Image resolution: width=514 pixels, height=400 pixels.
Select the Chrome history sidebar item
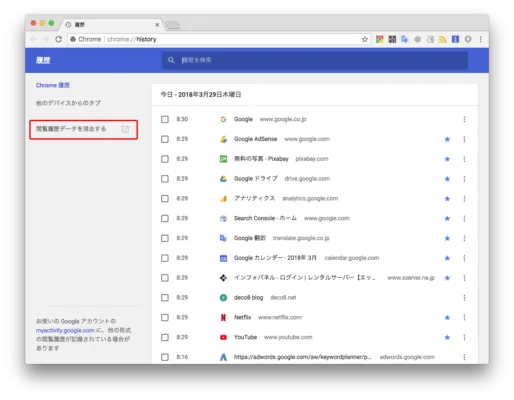[x=53, y=85]
